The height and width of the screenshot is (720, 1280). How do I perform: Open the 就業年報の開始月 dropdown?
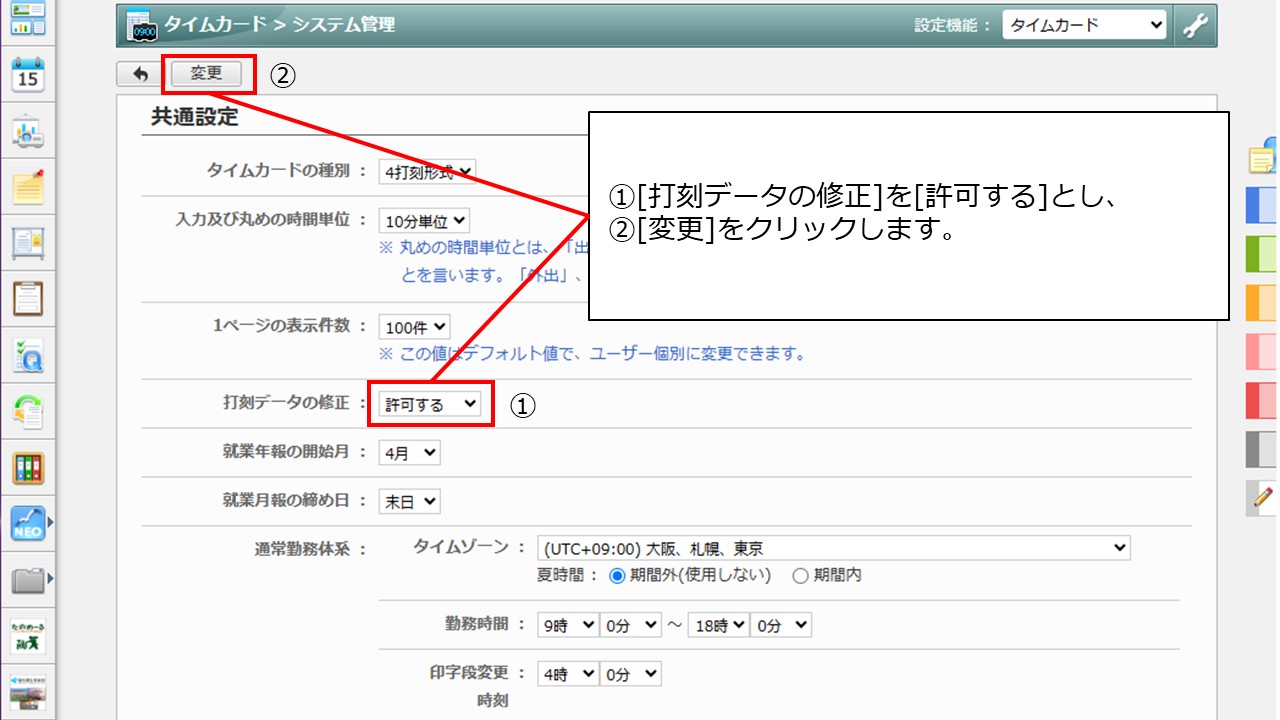click(409, 453)
